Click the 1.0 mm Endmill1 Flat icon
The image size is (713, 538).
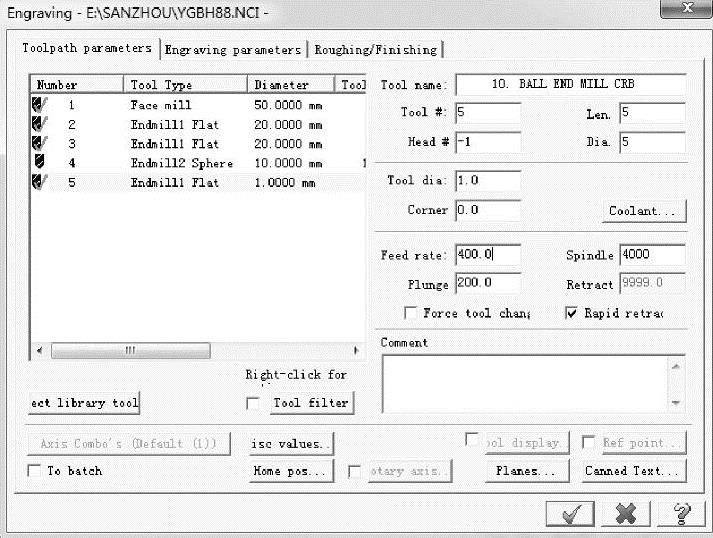[40, 182]
